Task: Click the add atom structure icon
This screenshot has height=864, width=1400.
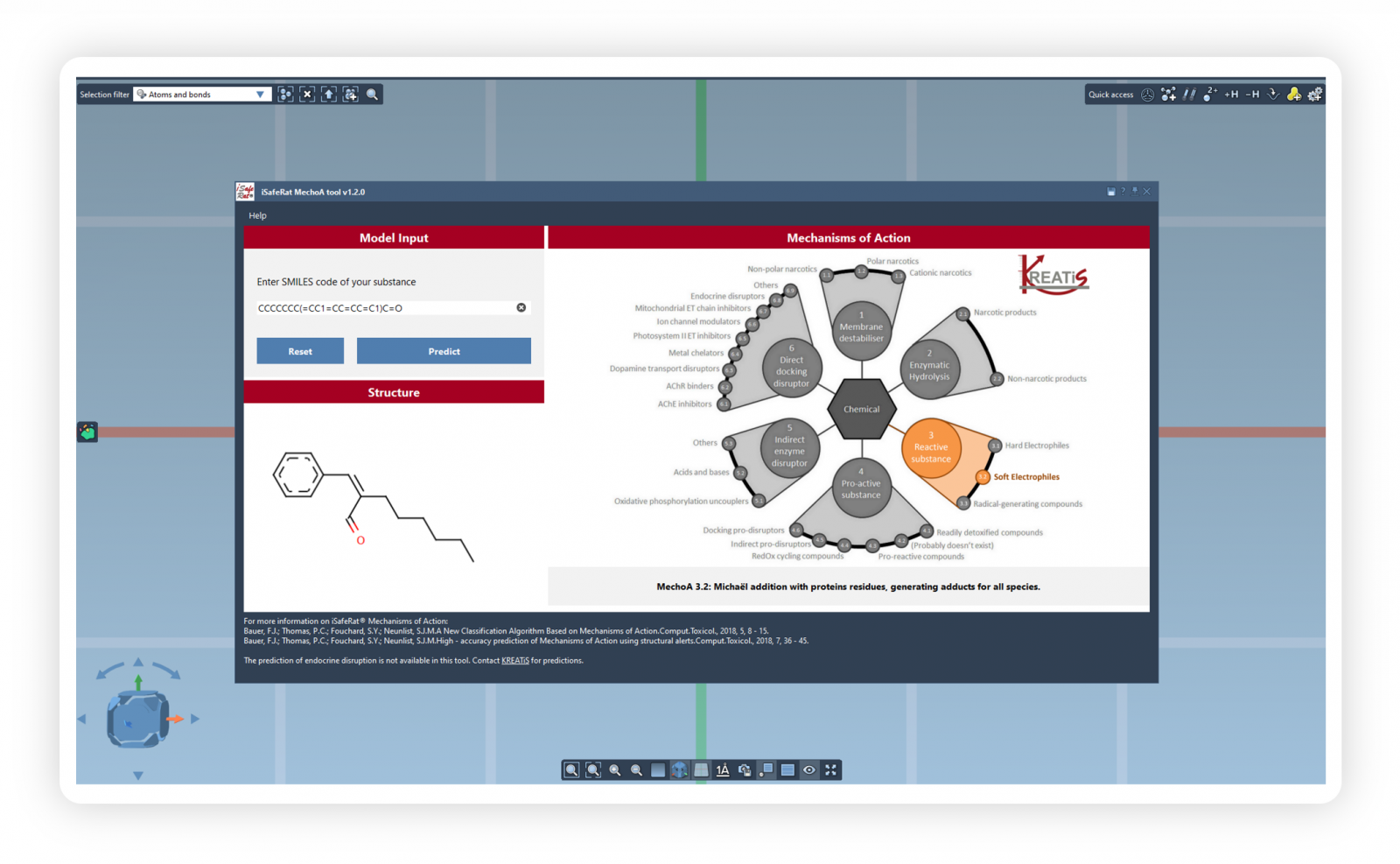Action: pyautogui.click(x=1168, y=95)
